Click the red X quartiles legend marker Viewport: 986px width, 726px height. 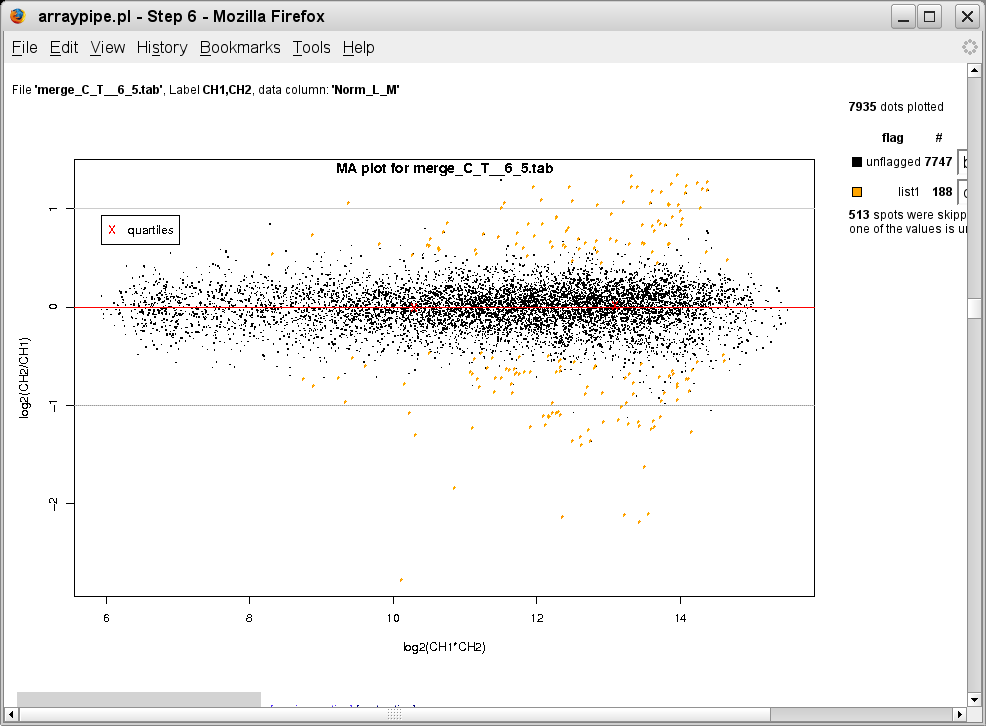(112, 230)
